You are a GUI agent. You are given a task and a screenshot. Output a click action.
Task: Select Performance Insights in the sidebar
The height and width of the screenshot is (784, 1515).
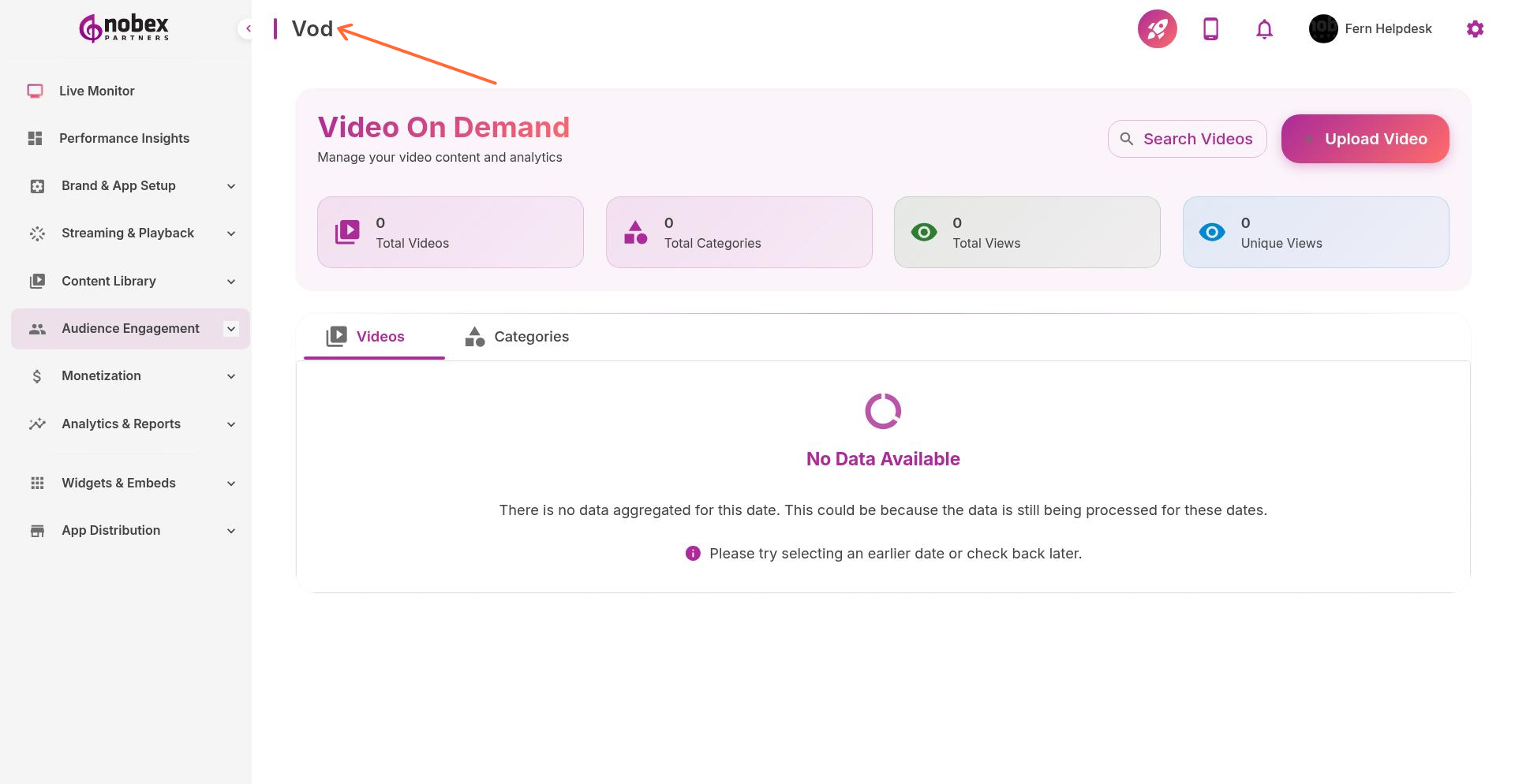(124, 137)
